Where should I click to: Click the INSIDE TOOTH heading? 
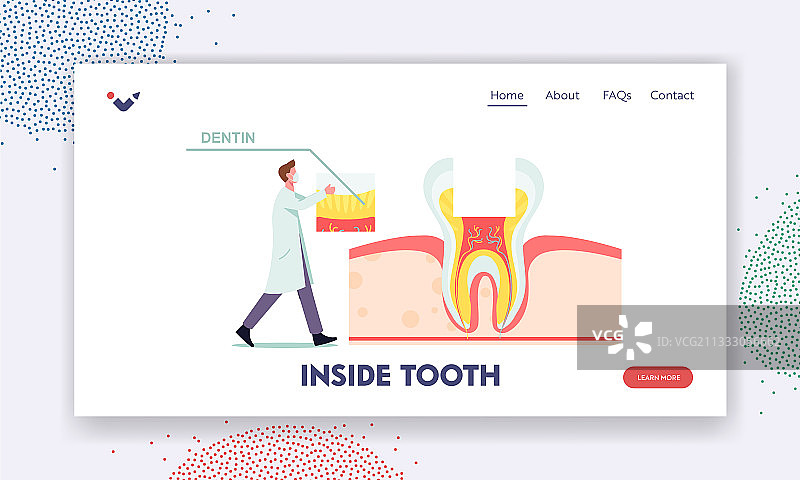pyautogui.click(x=401, y=375)
